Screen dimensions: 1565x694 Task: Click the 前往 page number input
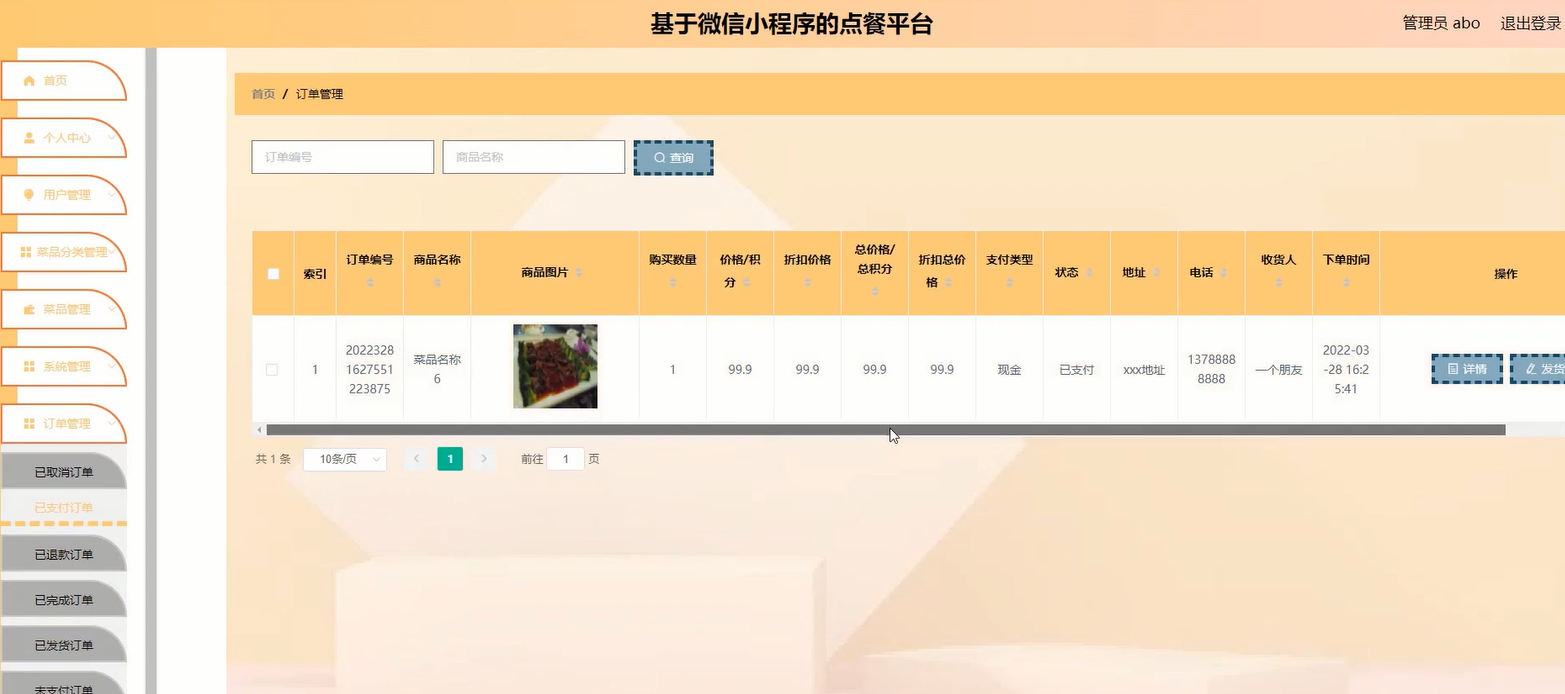(x=566, y=459)
